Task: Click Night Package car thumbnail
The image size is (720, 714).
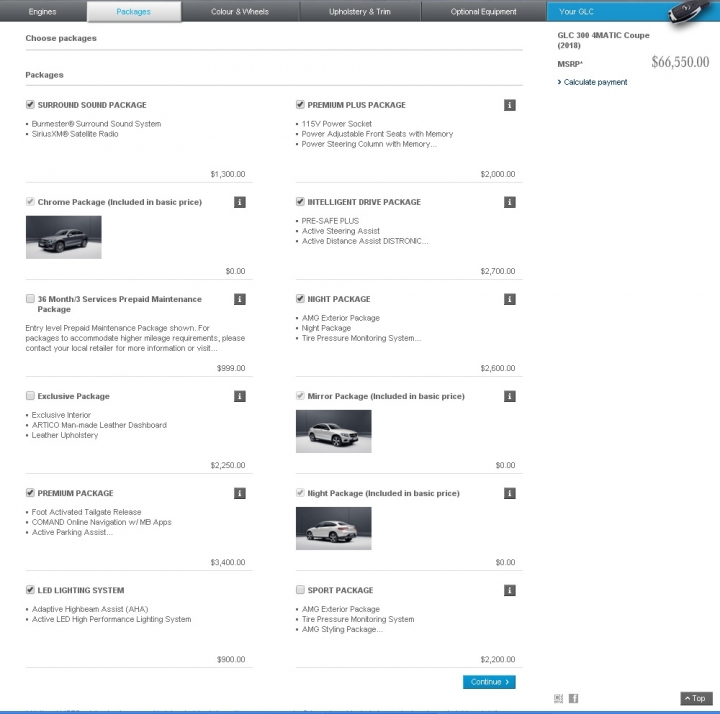Action: tap(333, 528)
